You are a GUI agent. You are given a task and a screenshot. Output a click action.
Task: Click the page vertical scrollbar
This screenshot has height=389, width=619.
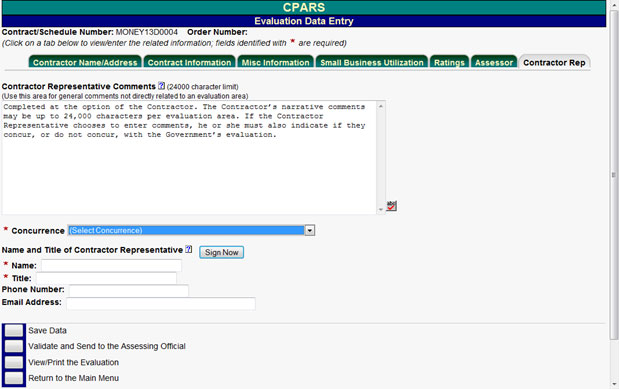pos(613,175)
